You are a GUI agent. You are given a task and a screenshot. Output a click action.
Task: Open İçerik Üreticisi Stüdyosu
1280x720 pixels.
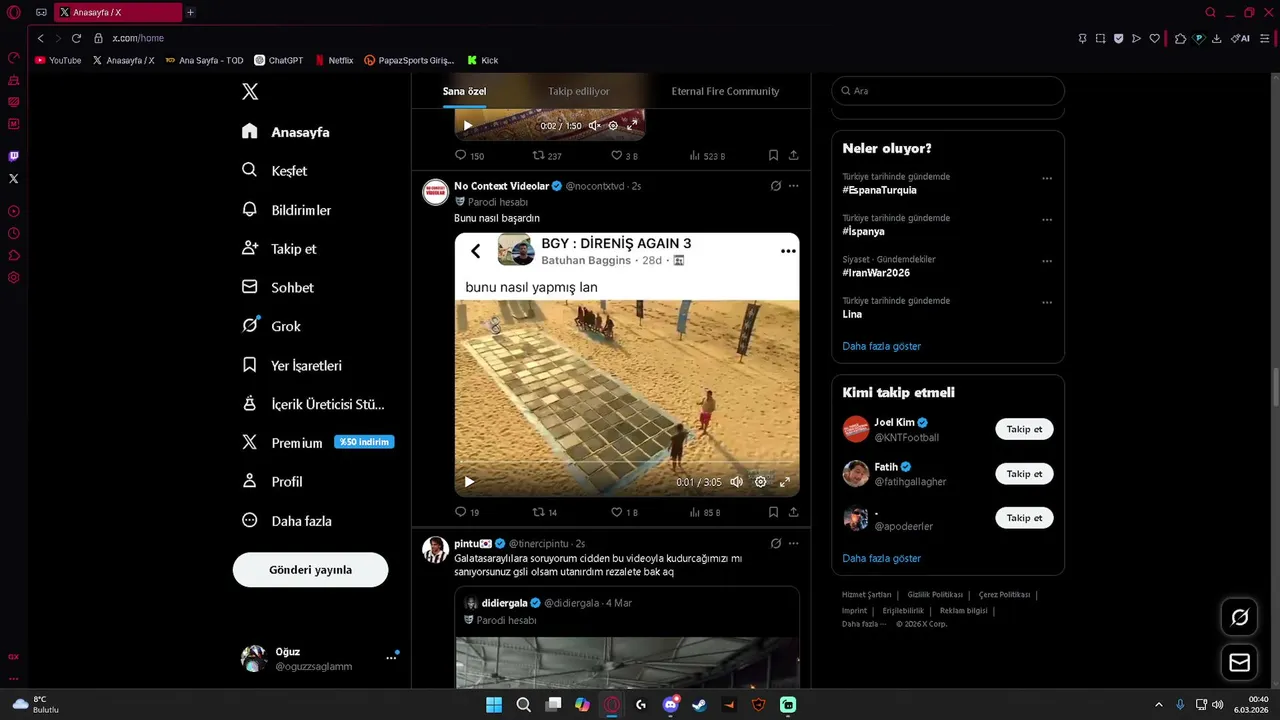tap(313, 404)
